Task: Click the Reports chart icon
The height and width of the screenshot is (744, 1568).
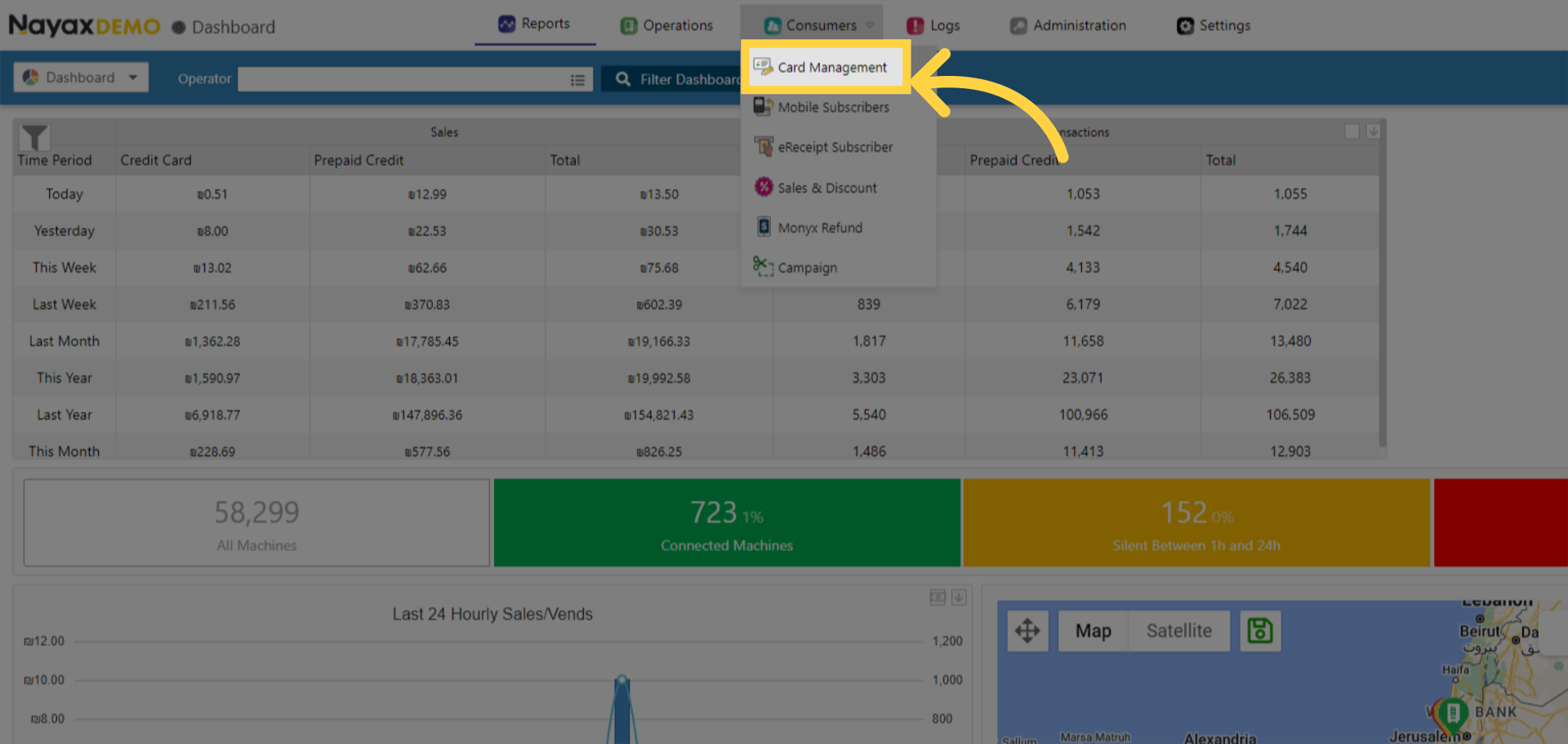Action: pyautogui.click(x=506, y=24)
